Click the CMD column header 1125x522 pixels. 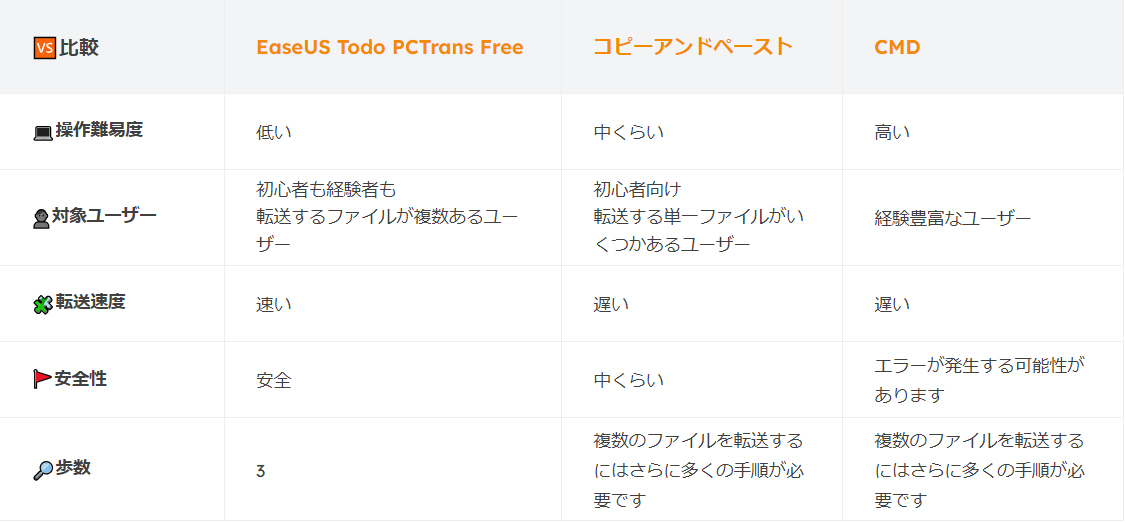pyautogui.click(x=897, y=47)
